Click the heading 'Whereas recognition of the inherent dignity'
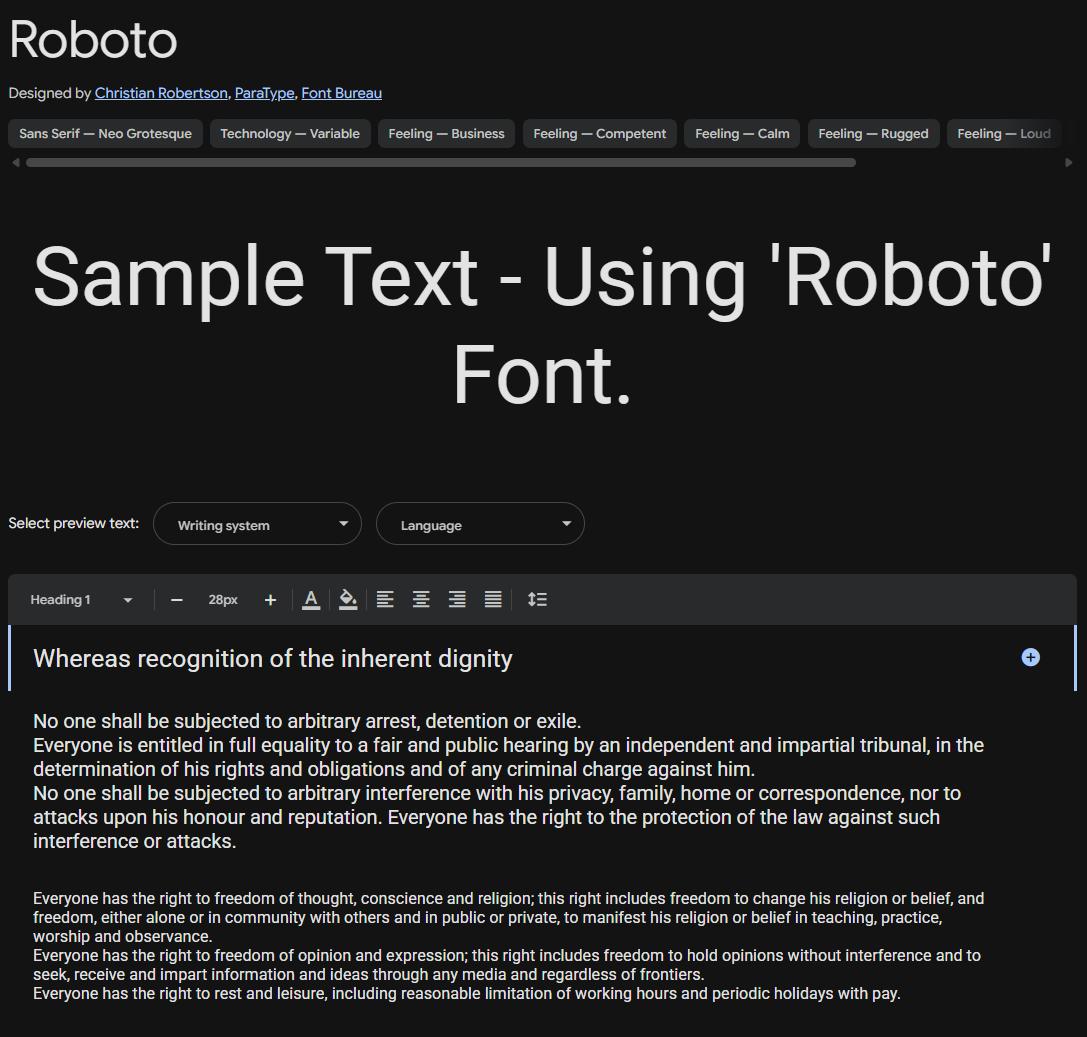 point(272,659)
